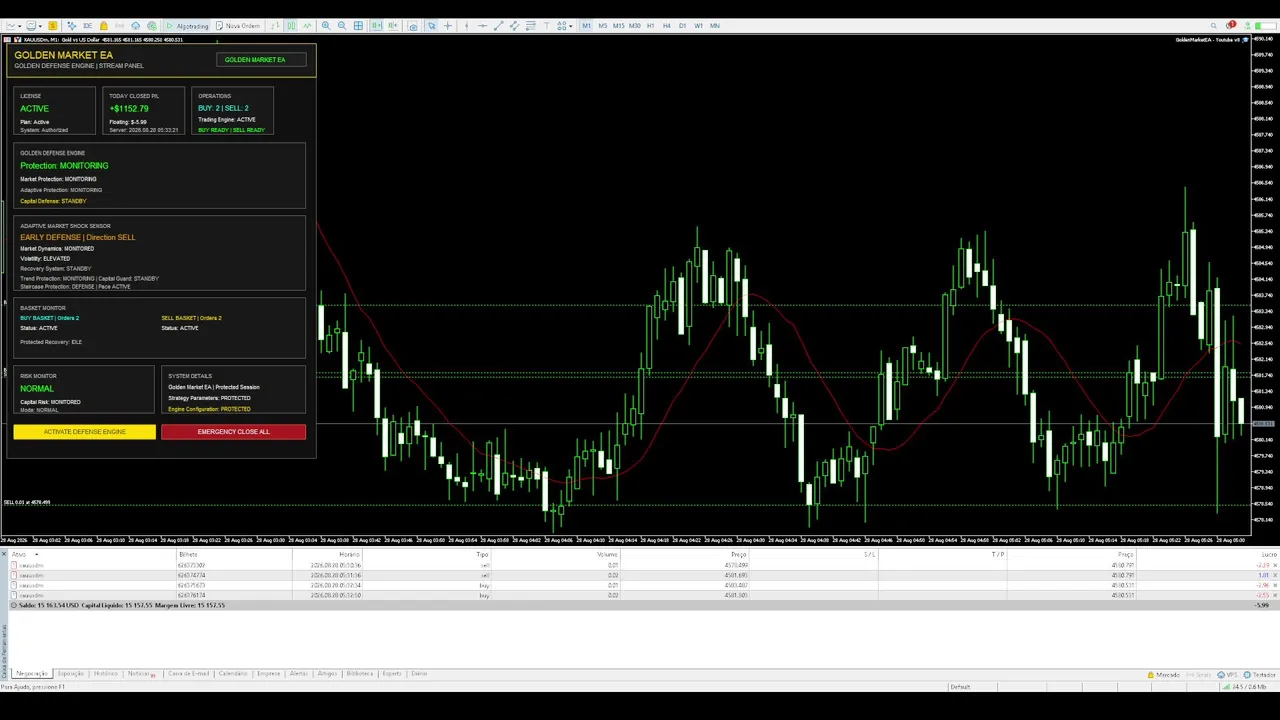
Task: Open the Diário tab
Action: coord(419,674)
